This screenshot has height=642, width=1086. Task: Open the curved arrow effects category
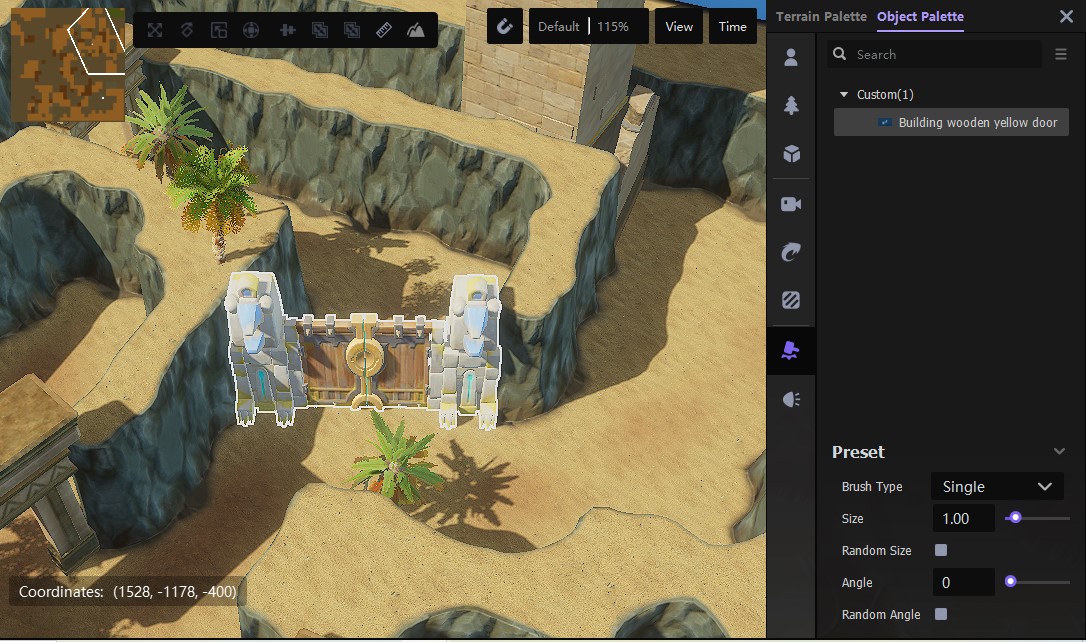(791, 252)
